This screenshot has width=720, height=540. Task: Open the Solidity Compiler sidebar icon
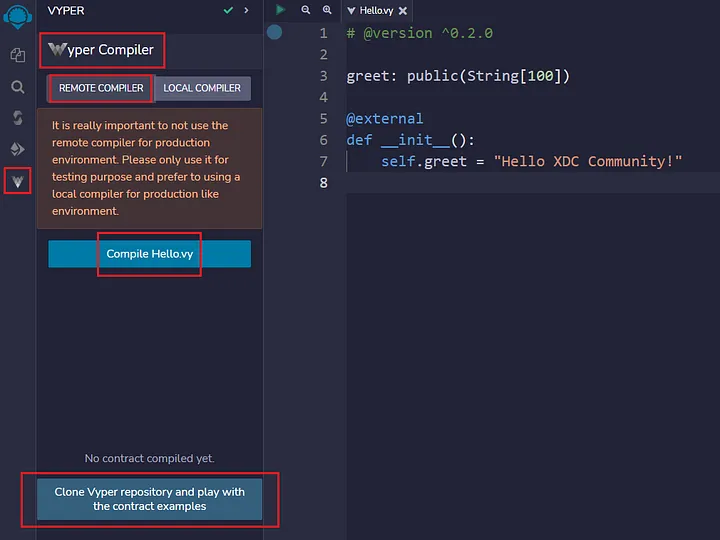(17, 118)
